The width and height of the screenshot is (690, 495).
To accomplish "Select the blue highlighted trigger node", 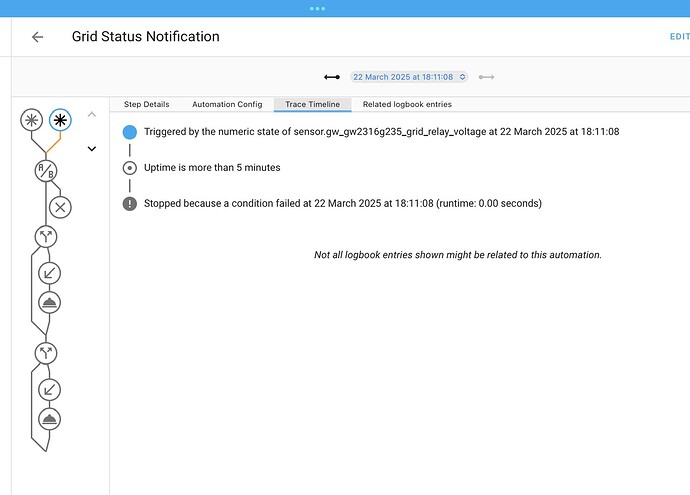I will [x=60, y=121].
